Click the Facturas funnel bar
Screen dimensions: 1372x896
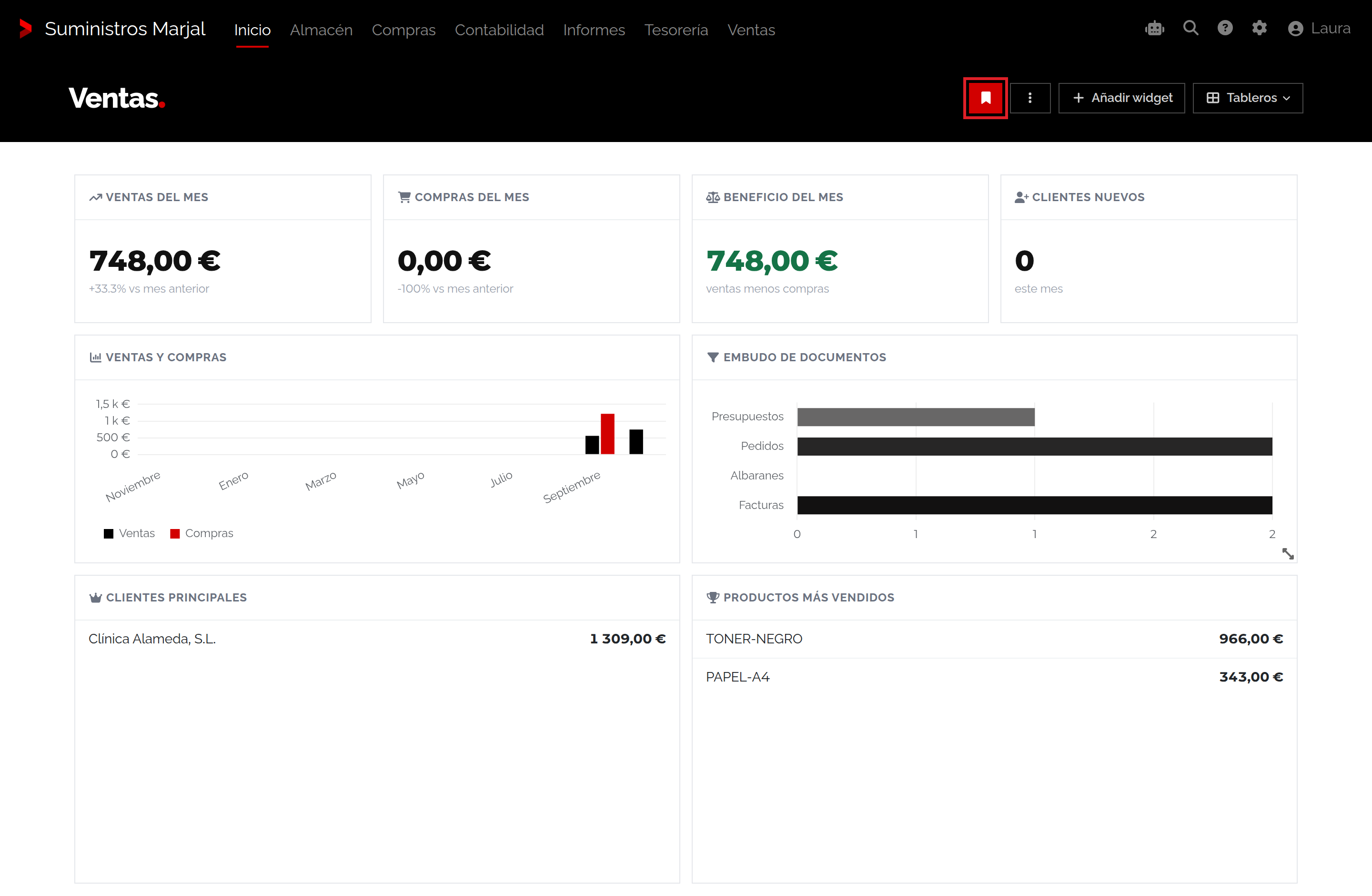click(x=1035, y=505)
